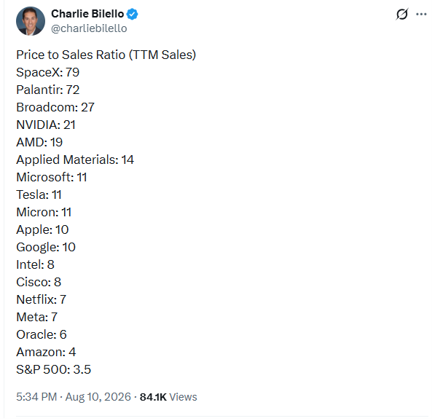432x419 pixels.
Task: Click the Amazon: 4 line
Action: pyautogui.click(x=46, y=352)
